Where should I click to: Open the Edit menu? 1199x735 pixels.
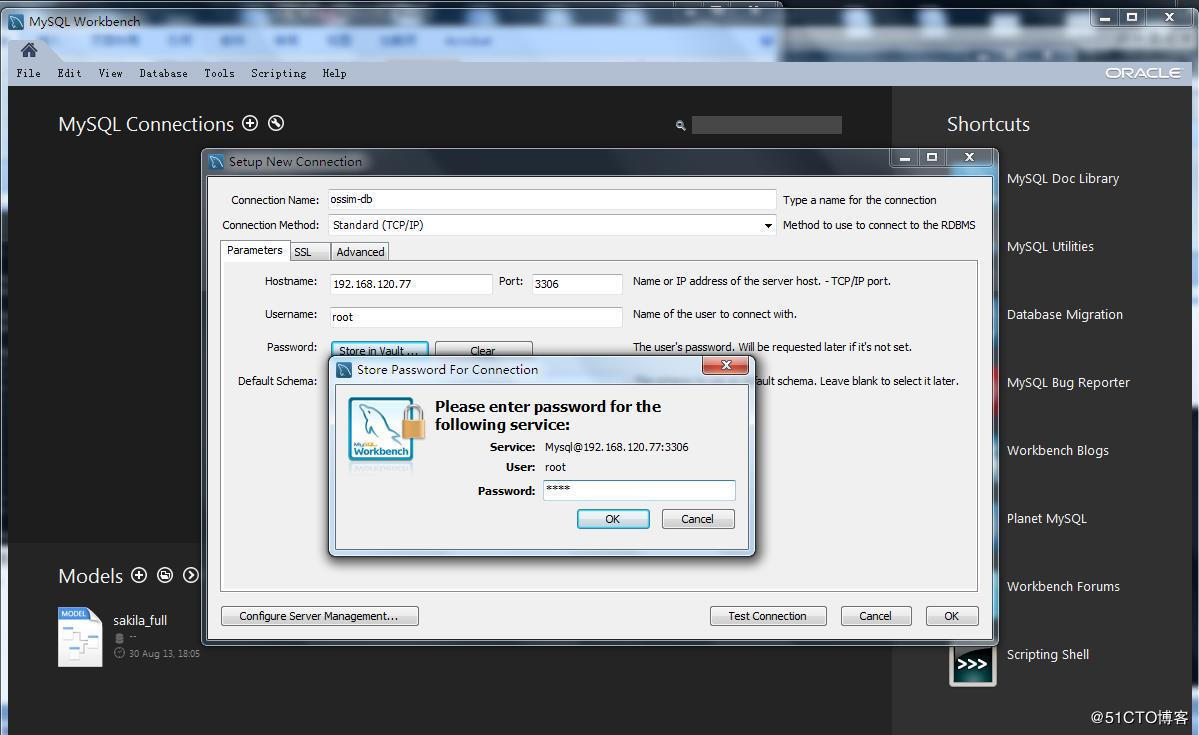tap(69, 73)
